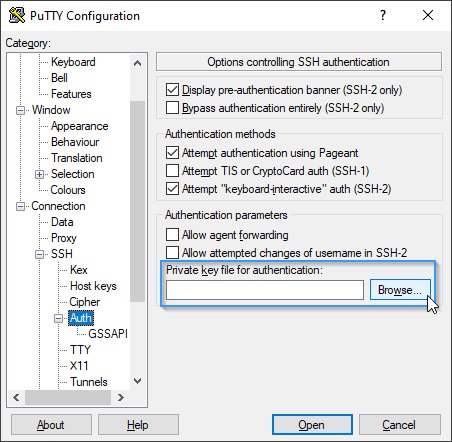Click the question mark help icon
Screen dimensions: 452x442
(x=383, y=15)
